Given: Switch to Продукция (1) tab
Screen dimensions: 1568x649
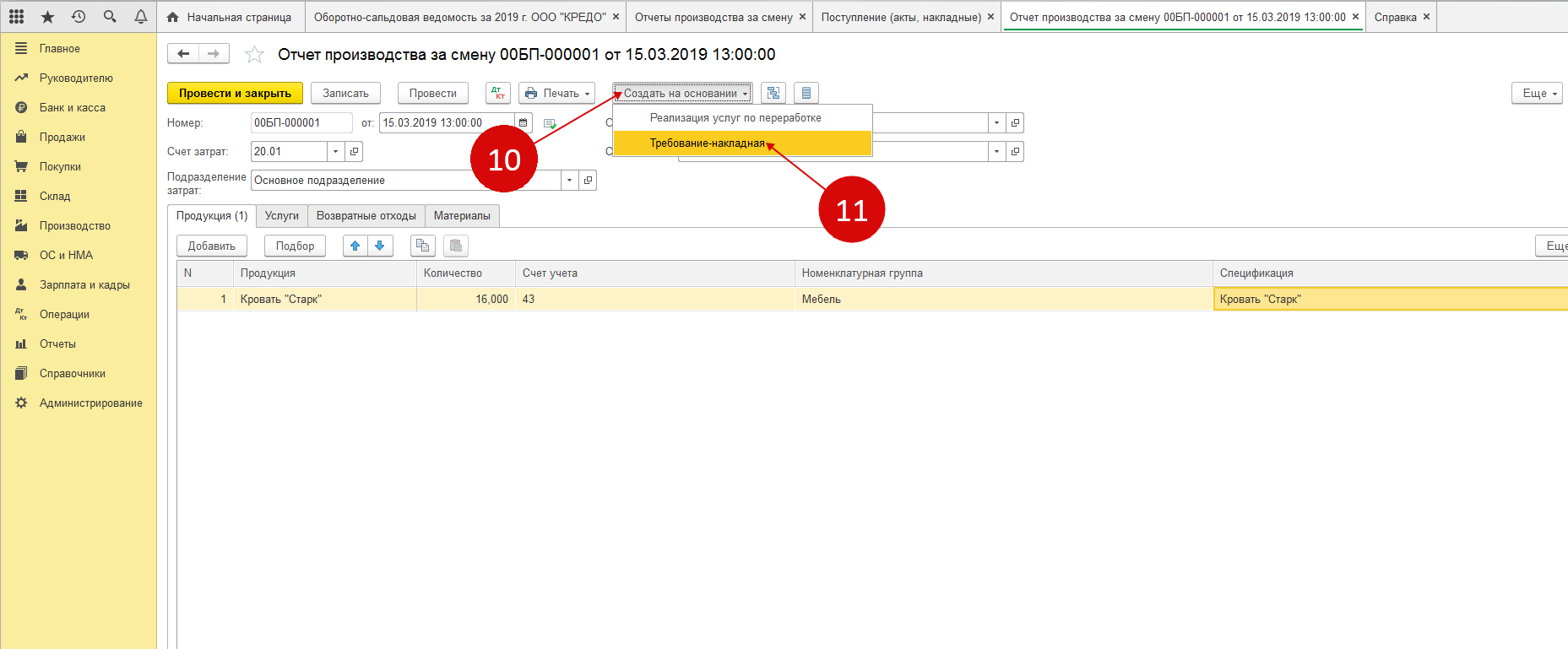Looking at the screenshot, I should coord(212,216).
